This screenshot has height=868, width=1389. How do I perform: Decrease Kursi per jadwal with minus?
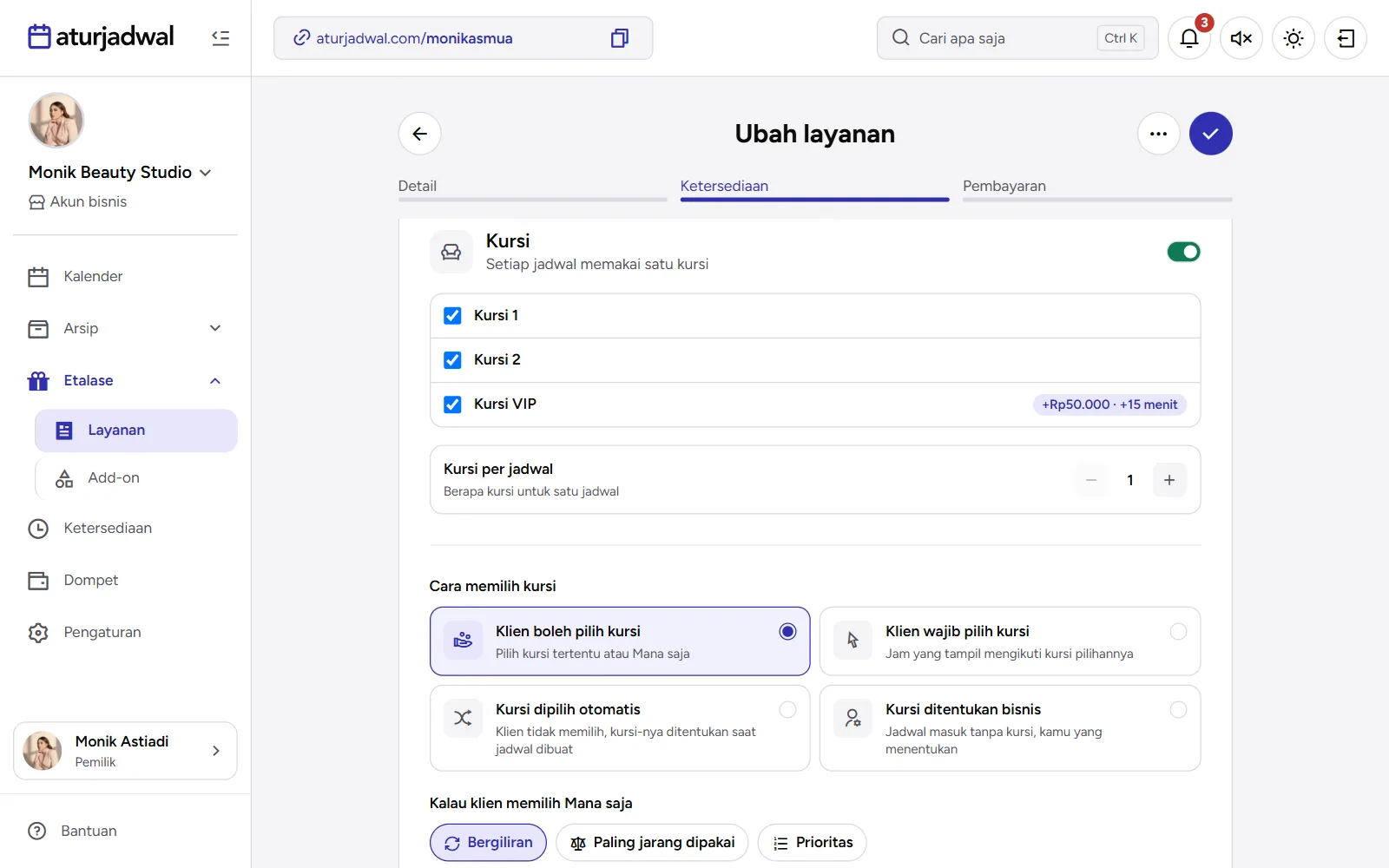(1091, 480)
